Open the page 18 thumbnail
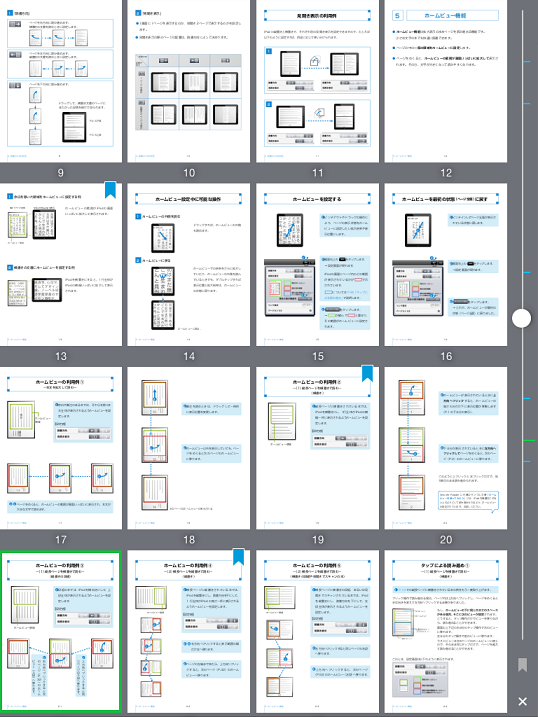The image size is (538, 717). pos(189,448)
